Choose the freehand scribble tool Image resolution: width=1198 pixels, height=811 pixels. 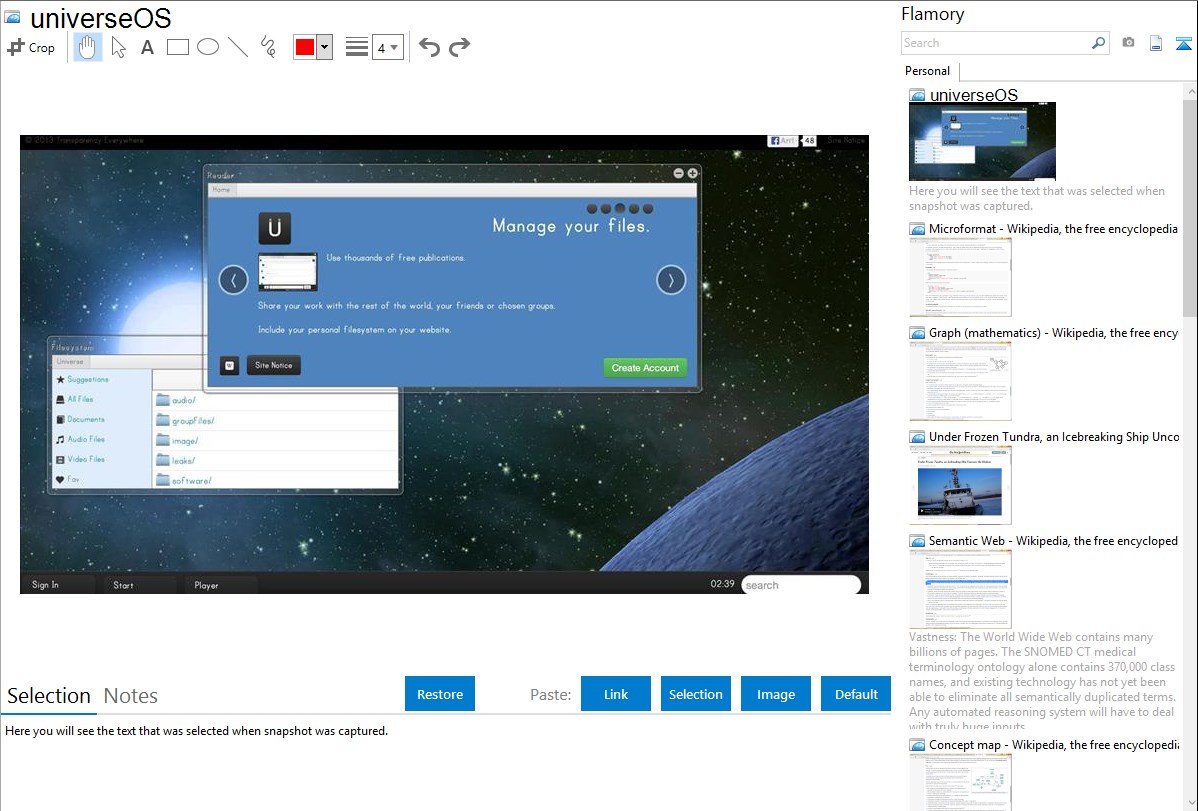coord(268,47)
